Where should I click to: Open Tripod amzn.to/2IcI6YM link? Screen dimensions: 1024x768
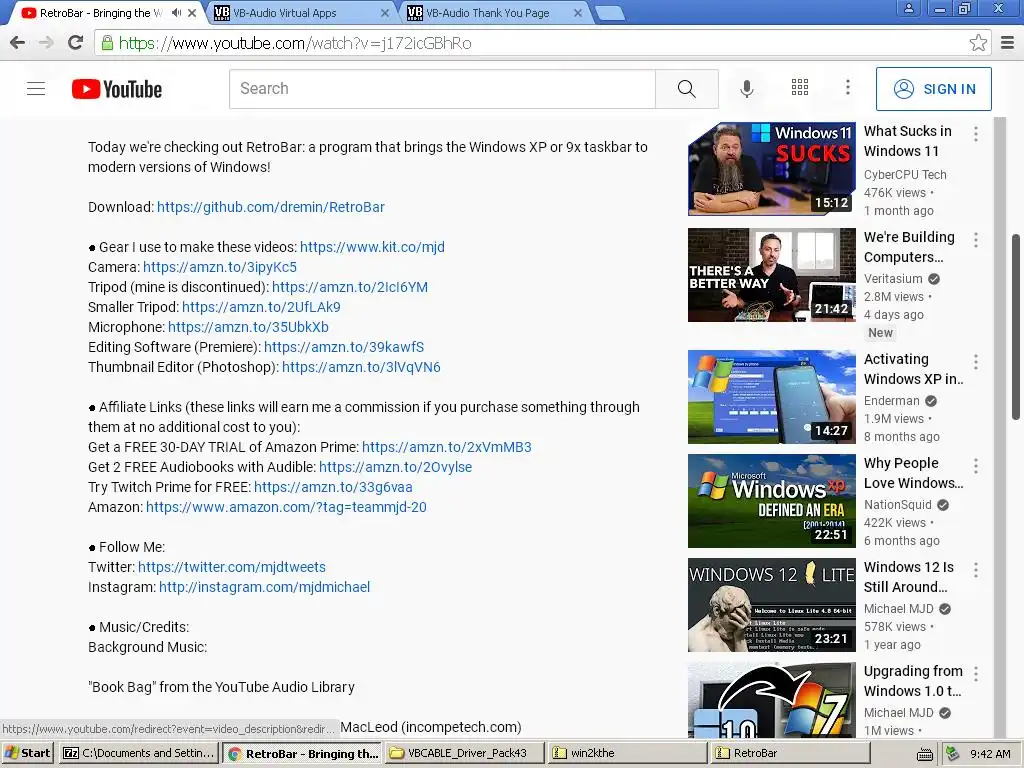tap(350, 287)
